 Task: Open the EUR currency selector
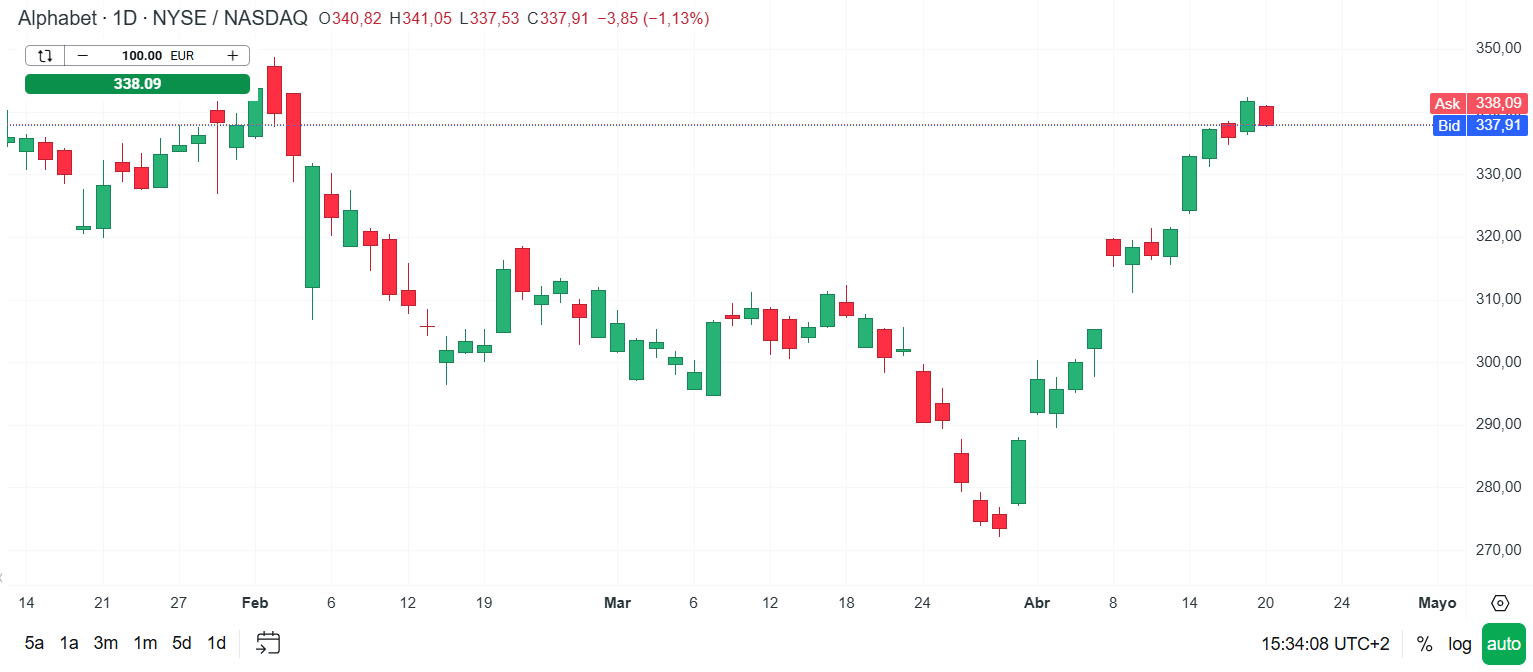tap(182, 55)
